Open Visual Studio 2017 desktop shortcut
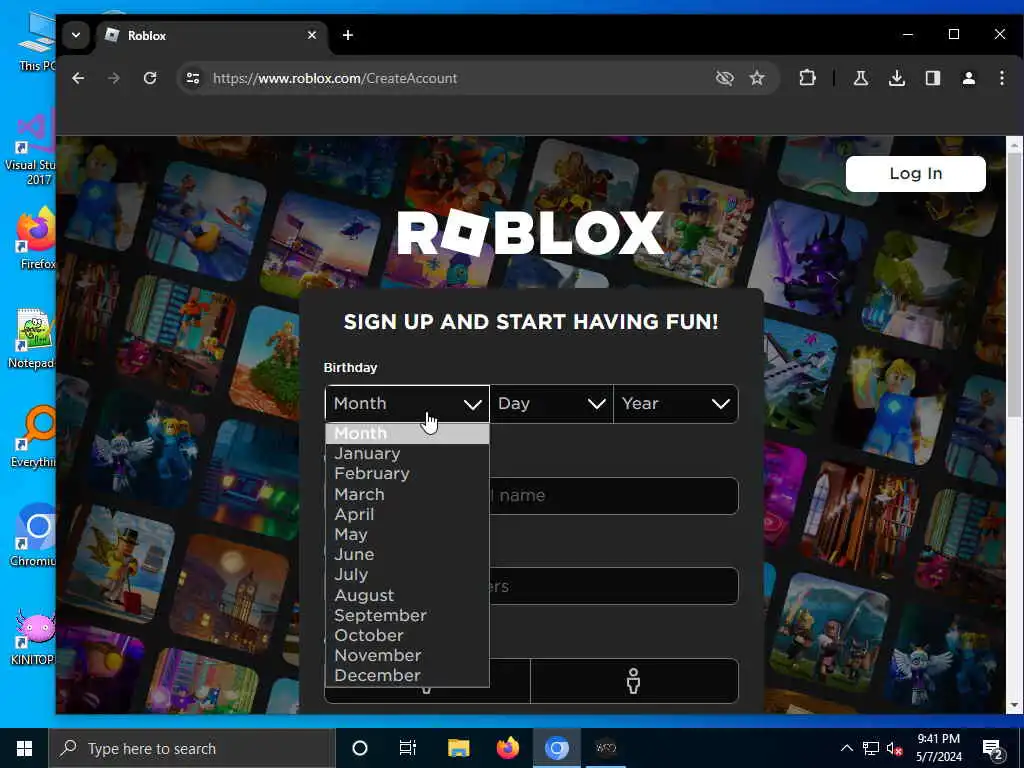Image resolution: width=1024 pixels, height=768 pixels. (31, 149)
